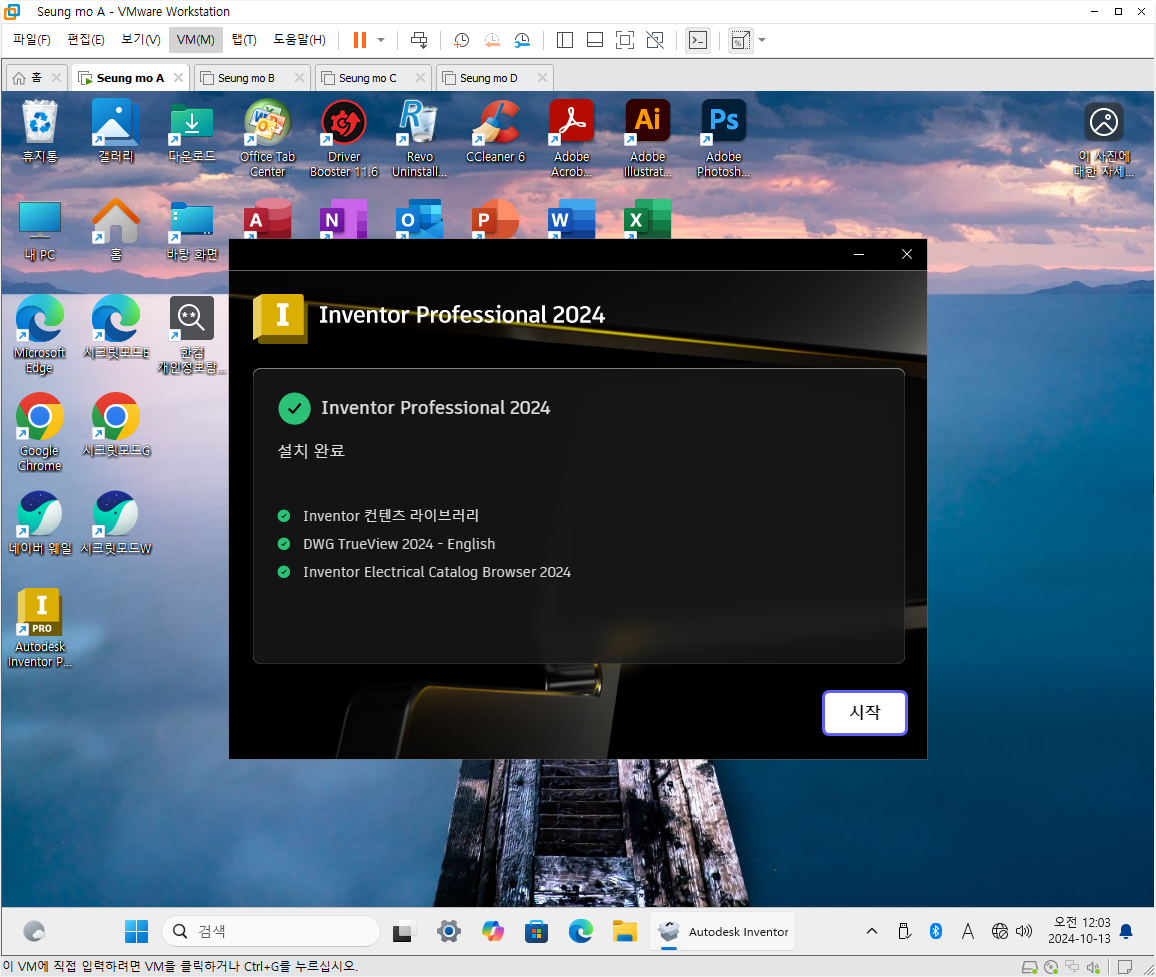Viewport: 1156px width, 977px height.
Task: Launch 시크릿모드W Whale shortcut
Action: click(x=116, y=524)
